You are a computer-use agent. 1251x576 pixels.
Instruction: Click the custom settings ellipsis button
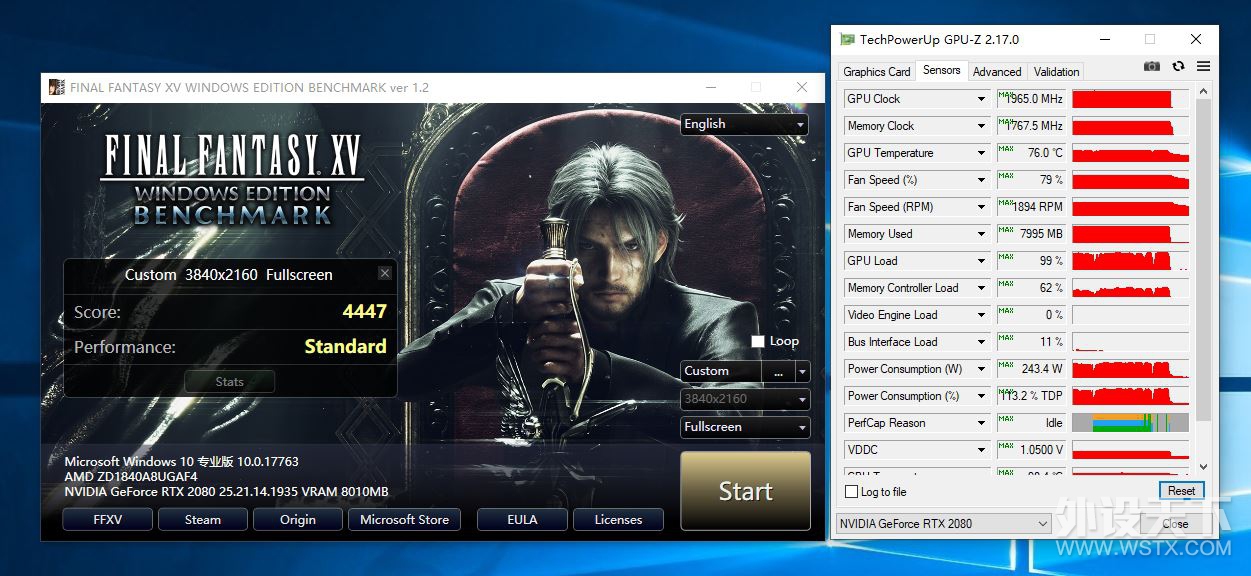[x=778, y=371]
